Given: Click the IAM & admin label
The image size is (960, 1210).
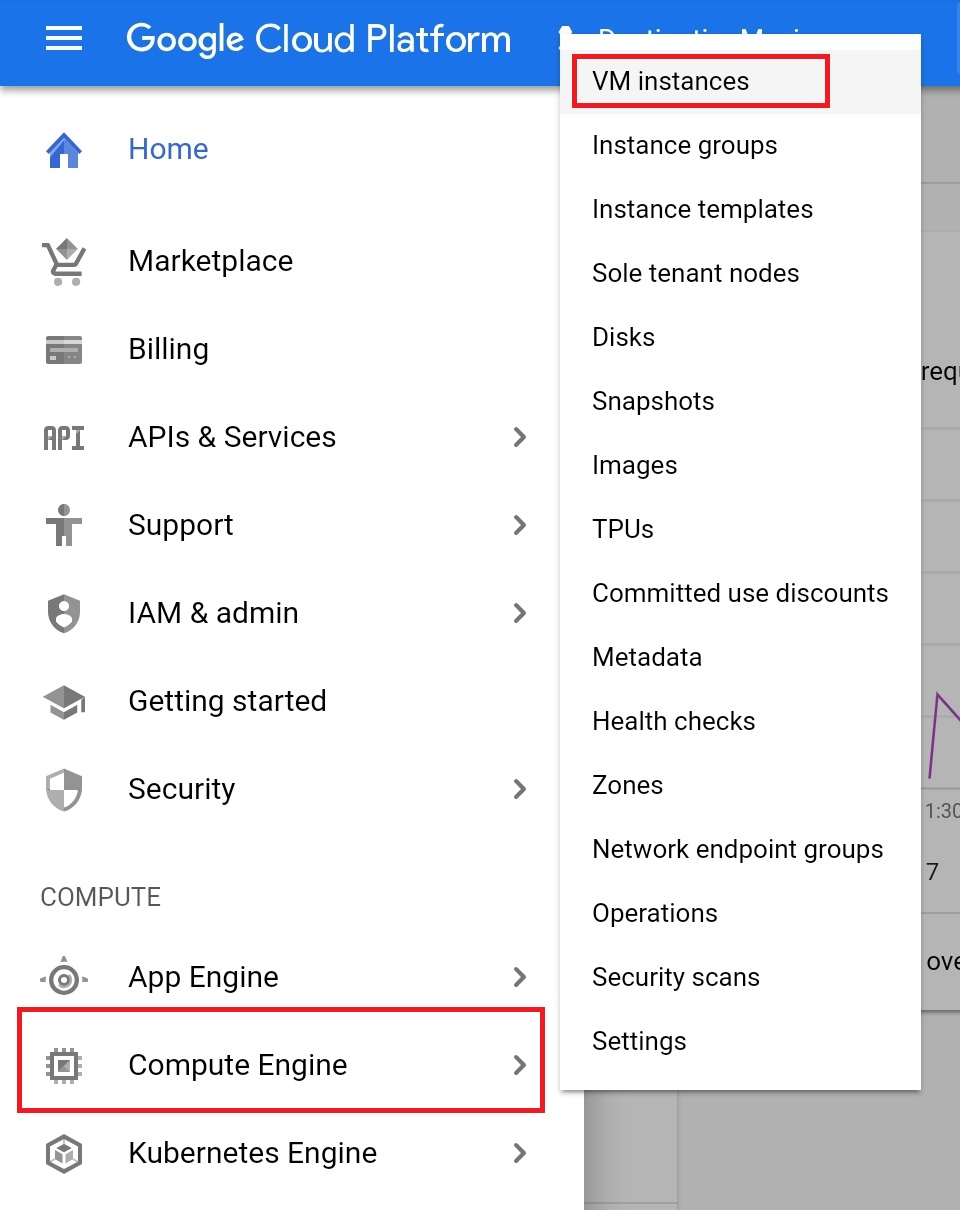Looking at the screenshot, I should 213,613.
